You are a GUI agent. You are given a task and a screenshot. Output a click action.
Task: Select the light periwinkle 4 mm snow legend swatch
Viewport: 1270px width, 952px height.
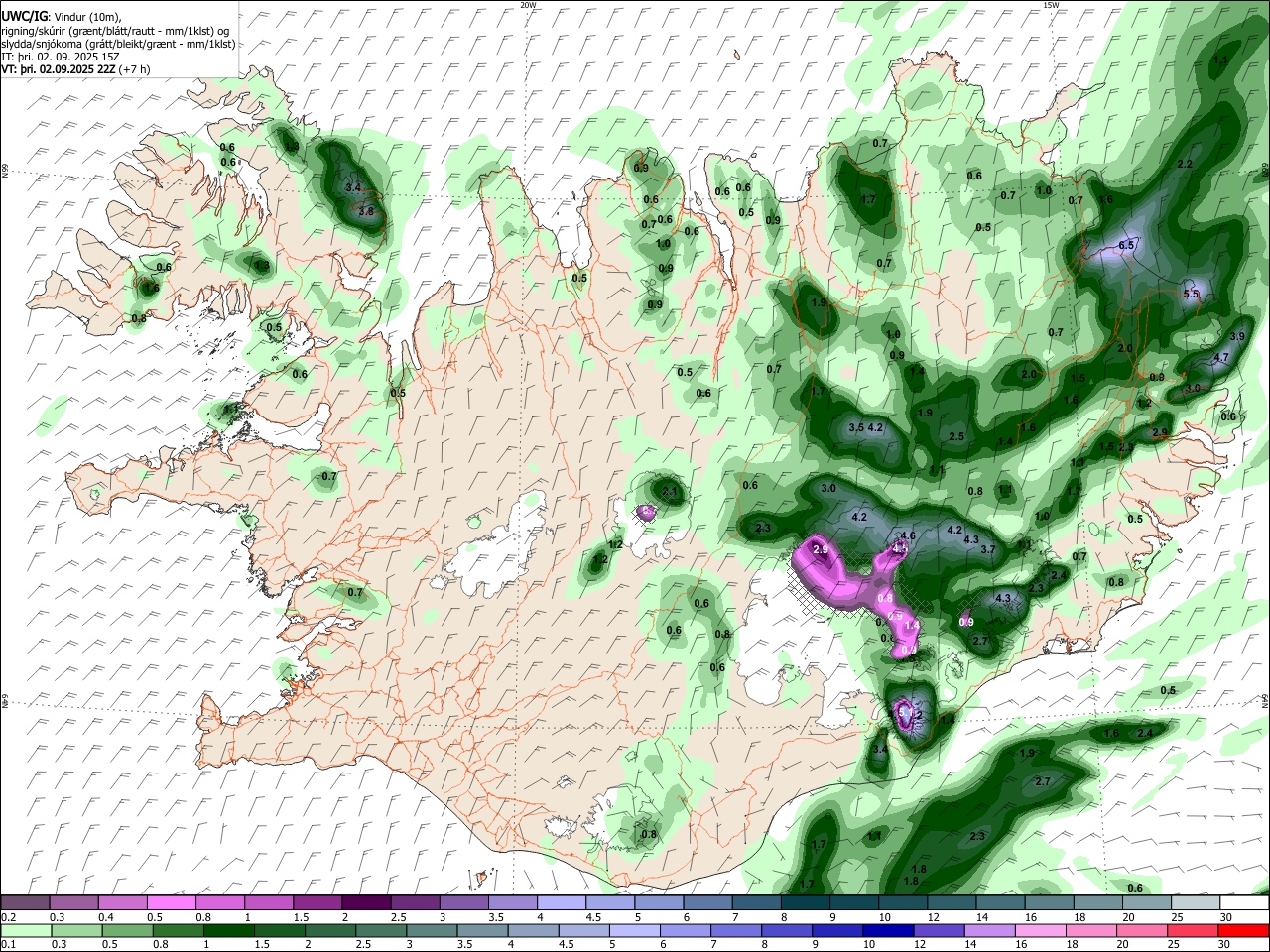pos(562,902)
